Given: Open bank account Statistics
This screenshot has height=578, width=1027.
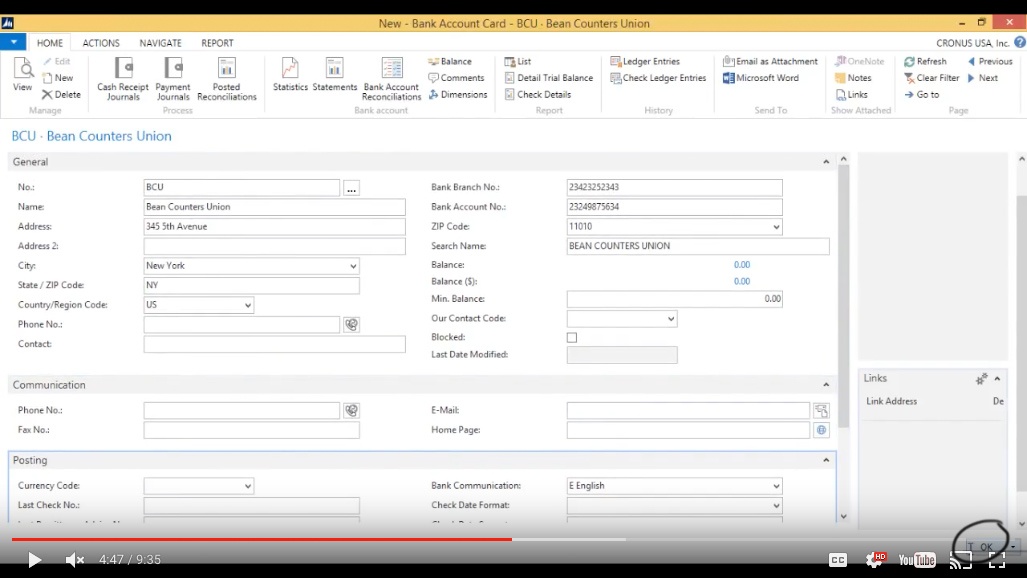Looking at the screenshot, I should point(290,74).
